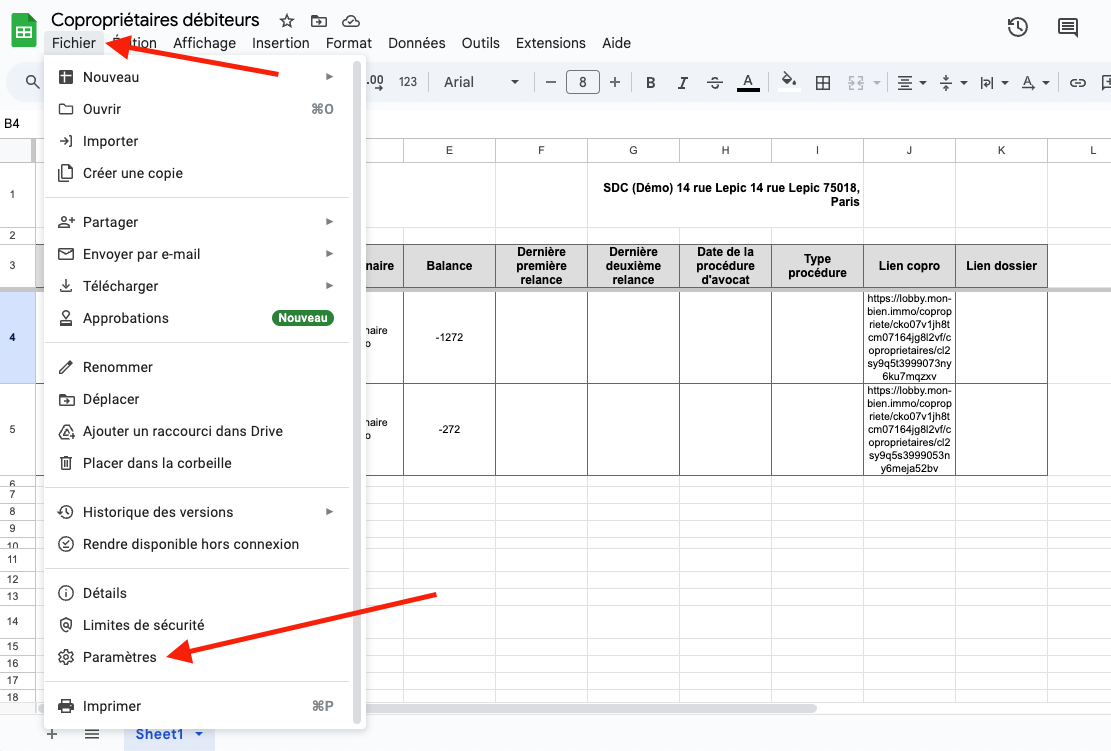Open the Format menu
The width and height of the screenshot is (1111, 751).
[x=349, y=43]
